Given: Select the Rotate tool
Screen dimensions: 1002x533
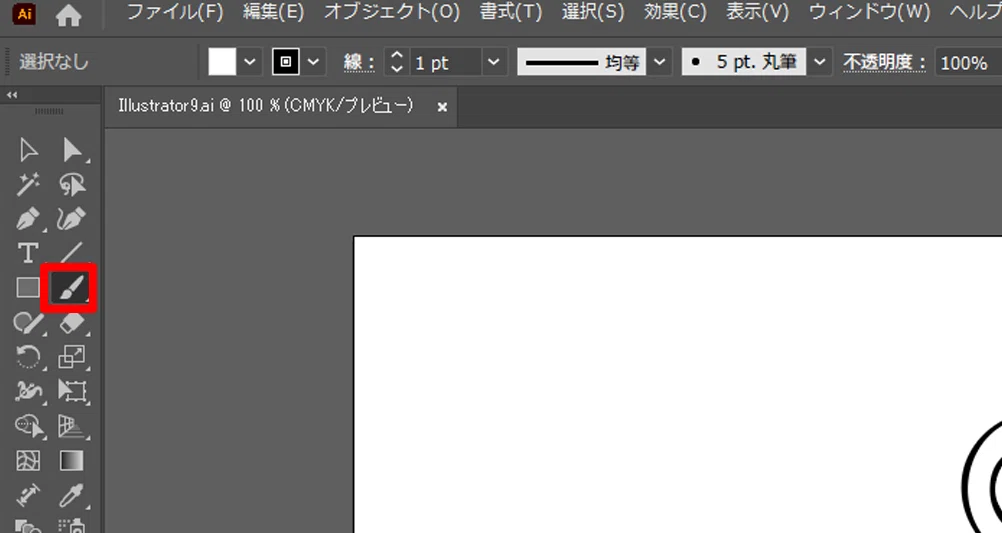Looking at the screenshot, I should [x=28, y=357].
